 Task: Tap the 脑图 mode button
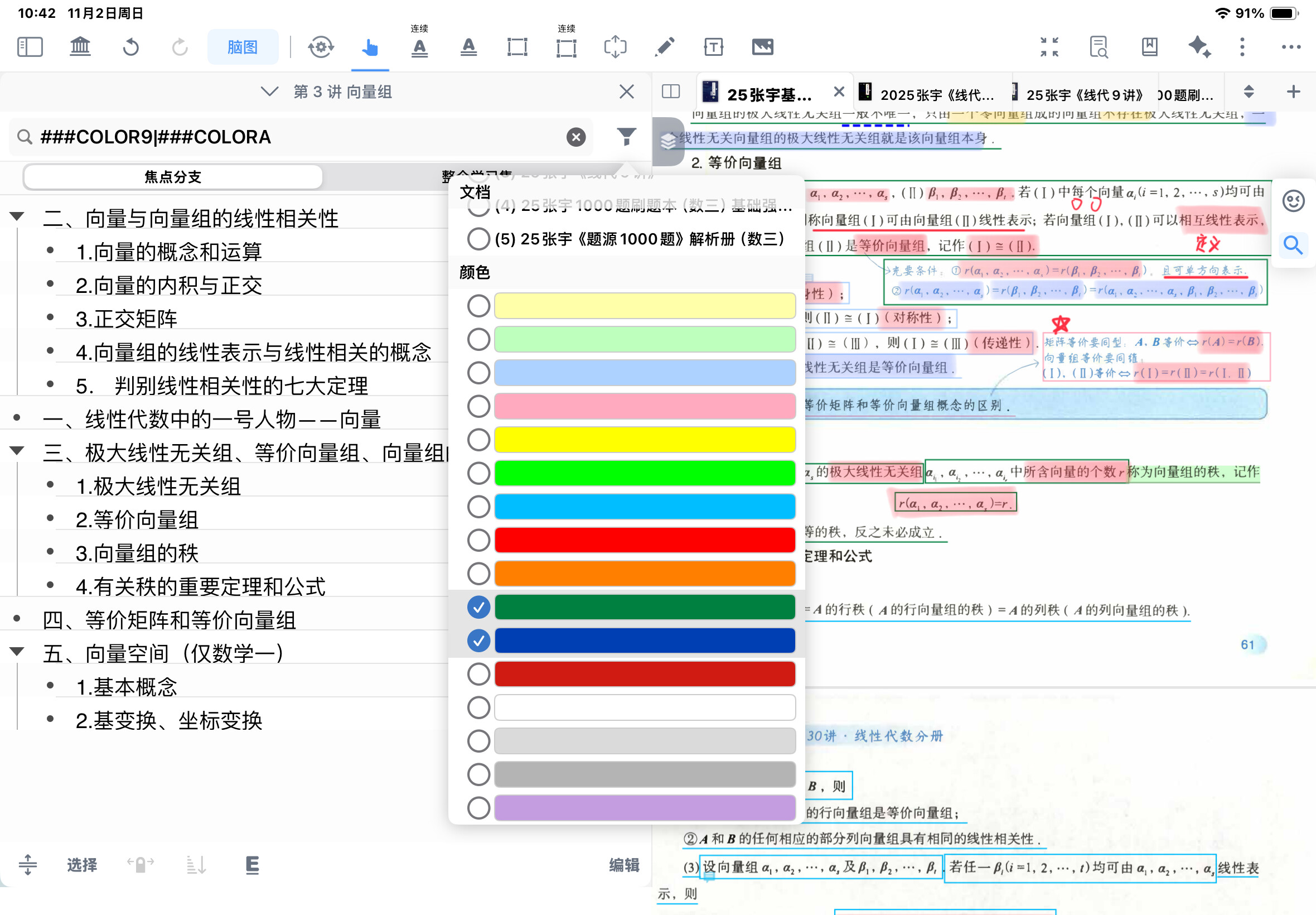coord(243,47)
